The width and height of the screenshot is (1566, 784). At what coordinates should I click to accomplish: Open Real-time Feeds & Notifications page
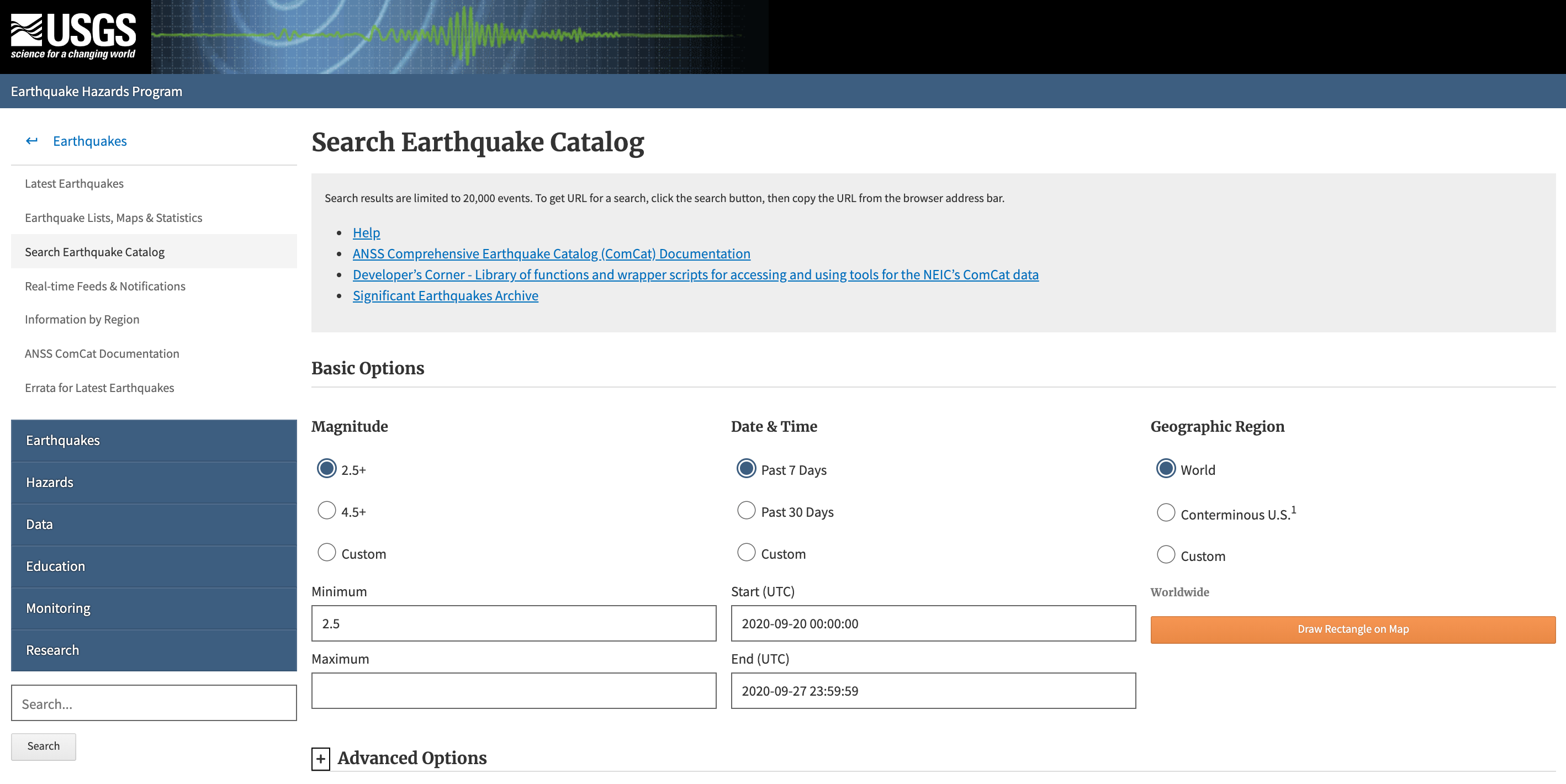105,286
